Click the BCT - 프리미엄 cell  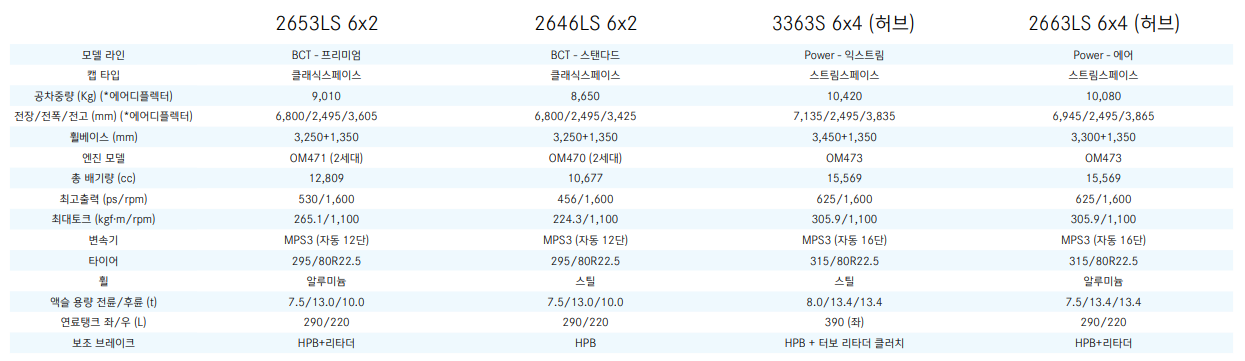pyautogui.click(x=327, y=54)
